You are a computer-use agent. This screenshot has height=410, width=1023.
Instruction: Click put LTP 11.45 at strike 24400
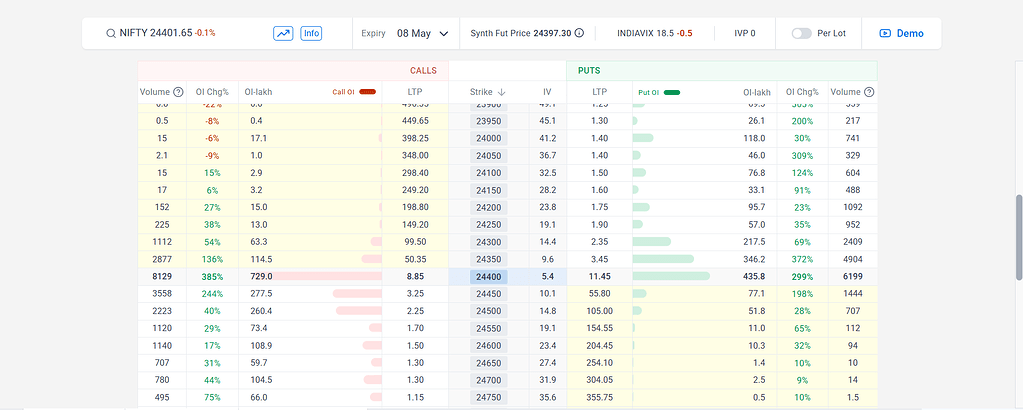(600, 277)
